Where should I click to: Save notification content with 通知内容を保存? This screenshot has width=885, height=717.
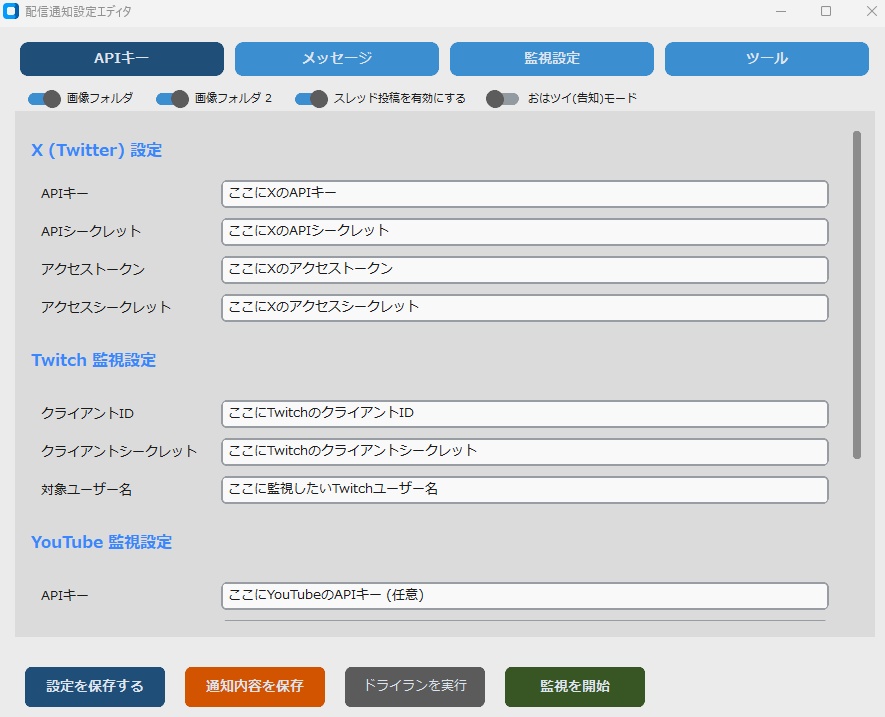pyautogui.click(x=254, y=687)
